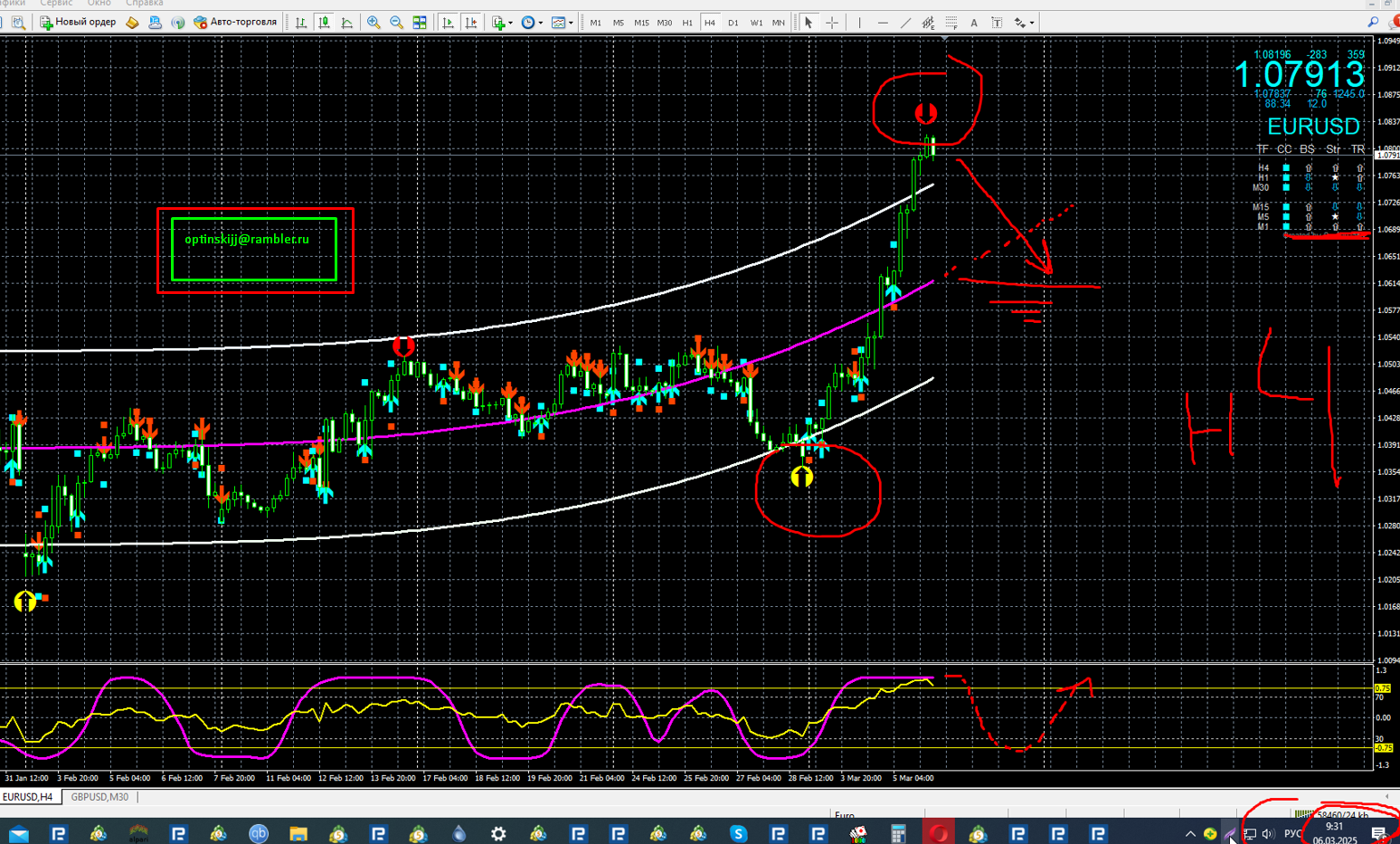Click the РУС language indicator

[x=1293, y=834]
